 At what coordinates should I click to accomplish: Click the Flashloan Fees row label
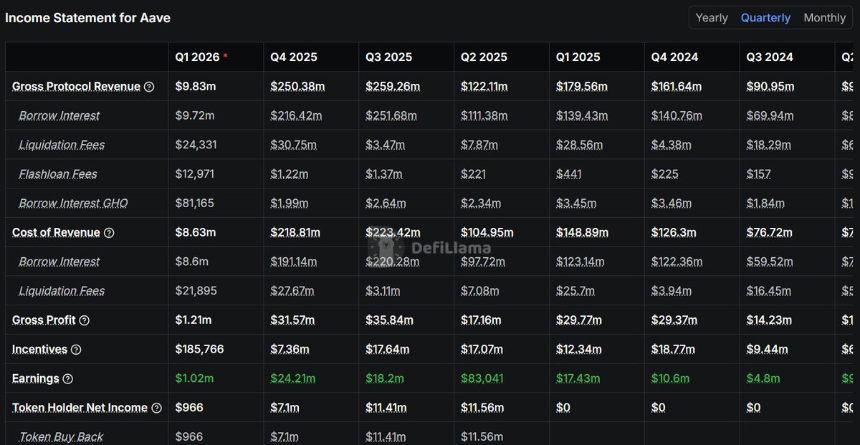[x=58, y=174]
